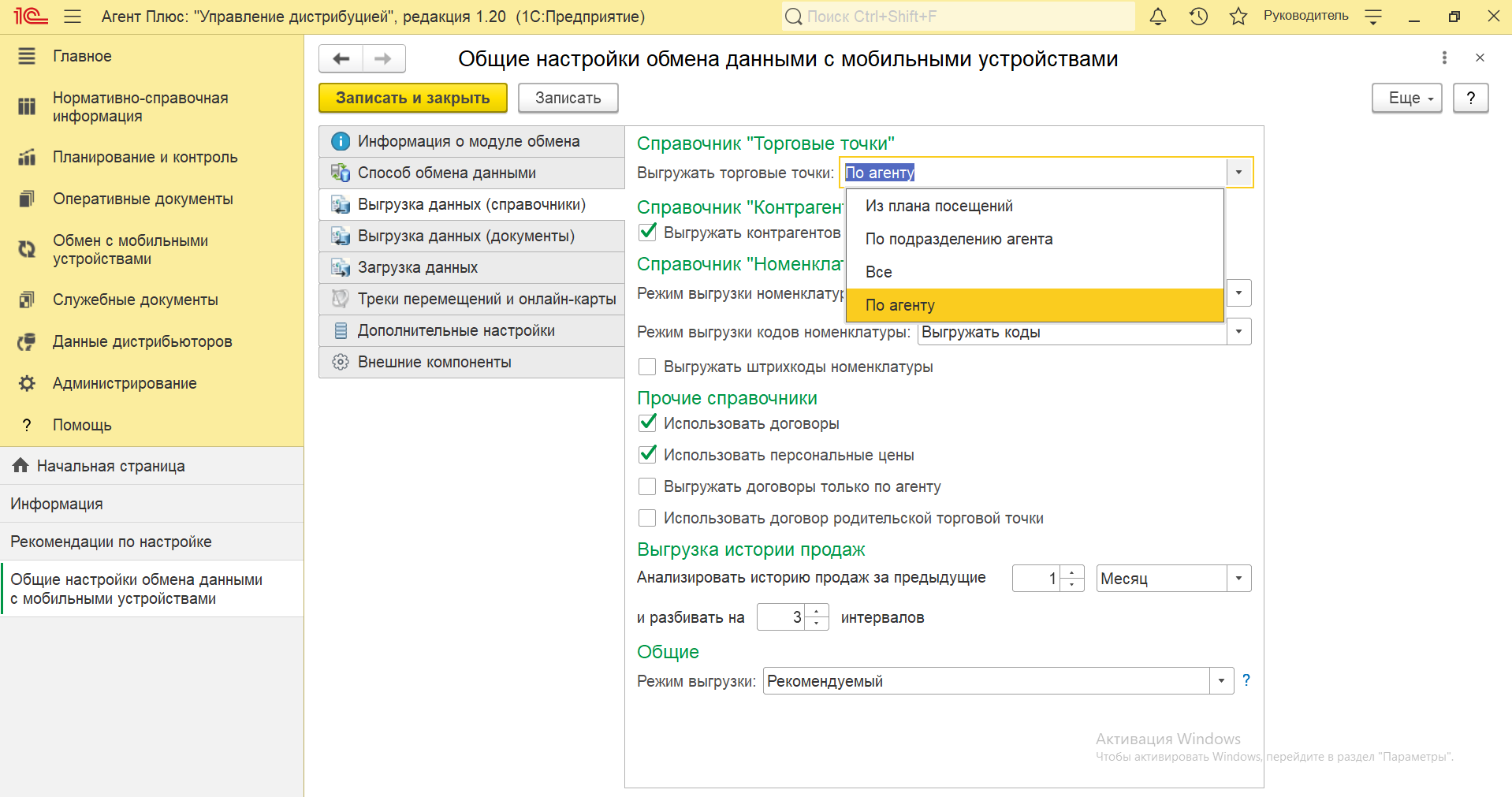This screenshot has height=797, width=1512.
Task: Click the Служебные документы icon
Action: point(27,300)
